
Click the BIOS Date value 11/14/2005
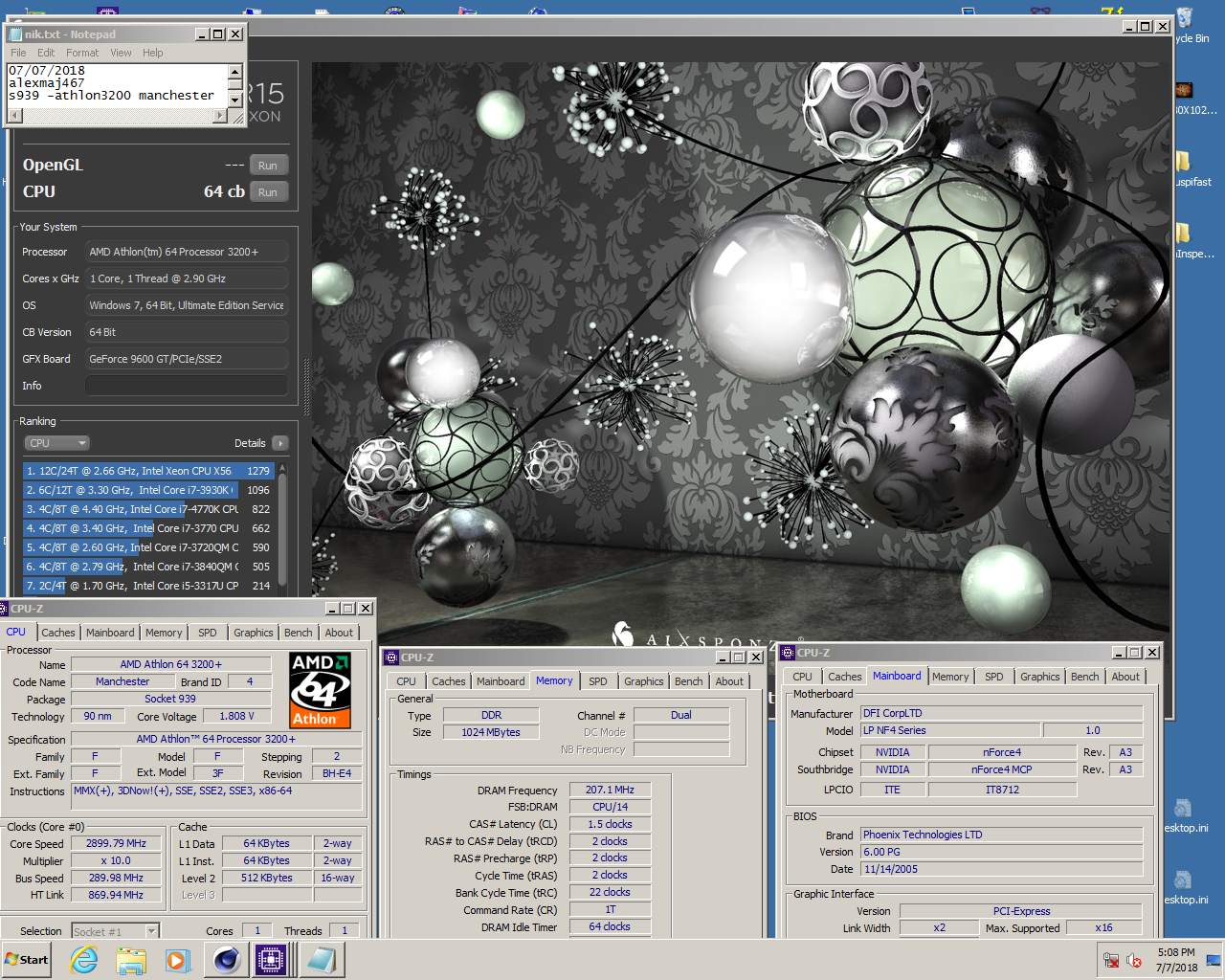(x=1001, y=869)
